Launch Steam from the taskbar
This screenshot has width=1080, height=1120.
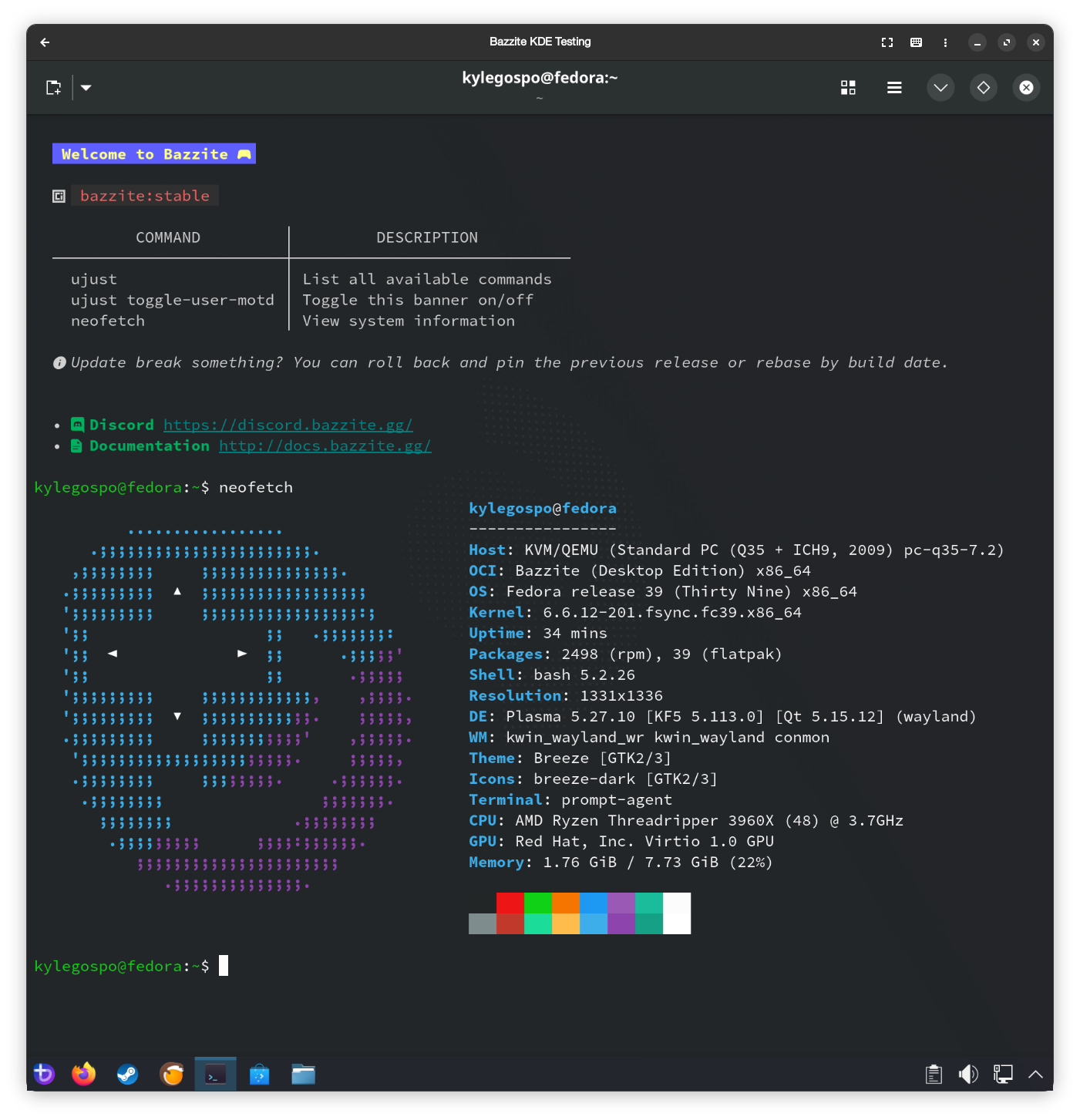127,1074
